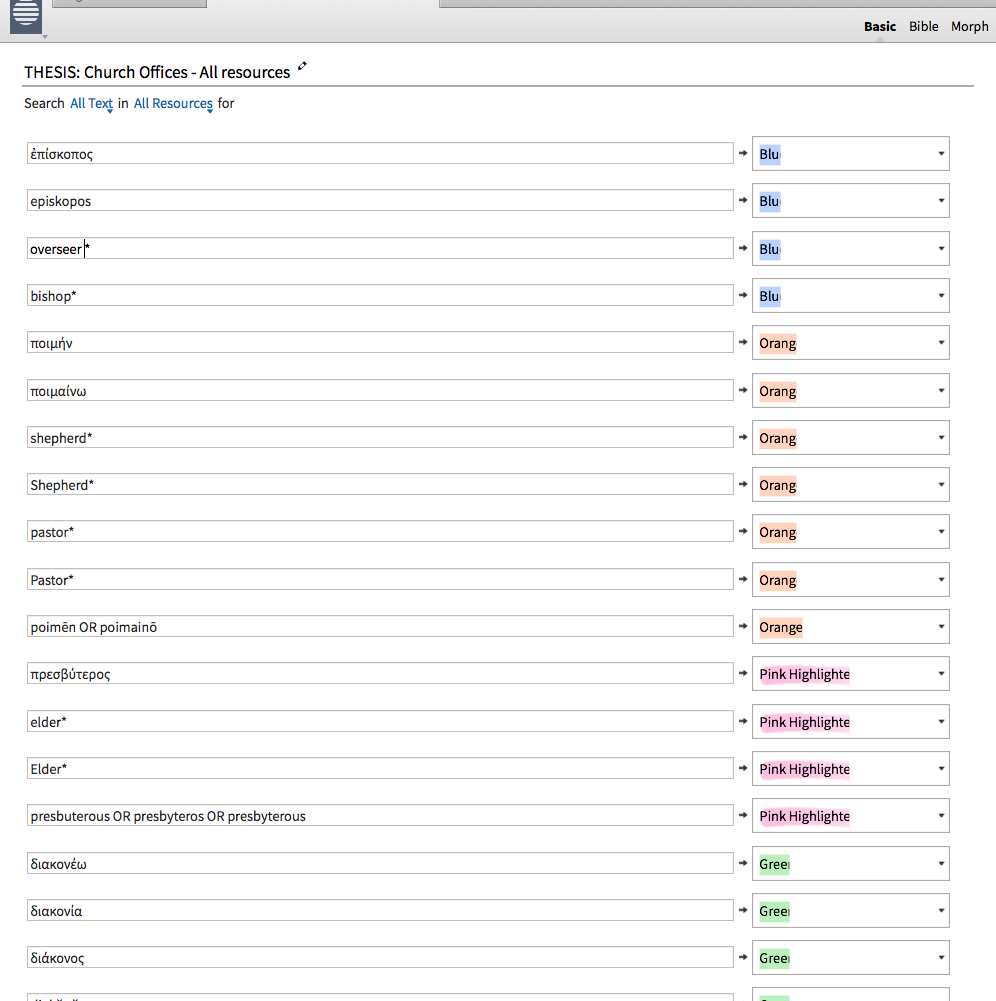Expand the Pink Highlighter dropdown for elder*

(x=941, y=722)
